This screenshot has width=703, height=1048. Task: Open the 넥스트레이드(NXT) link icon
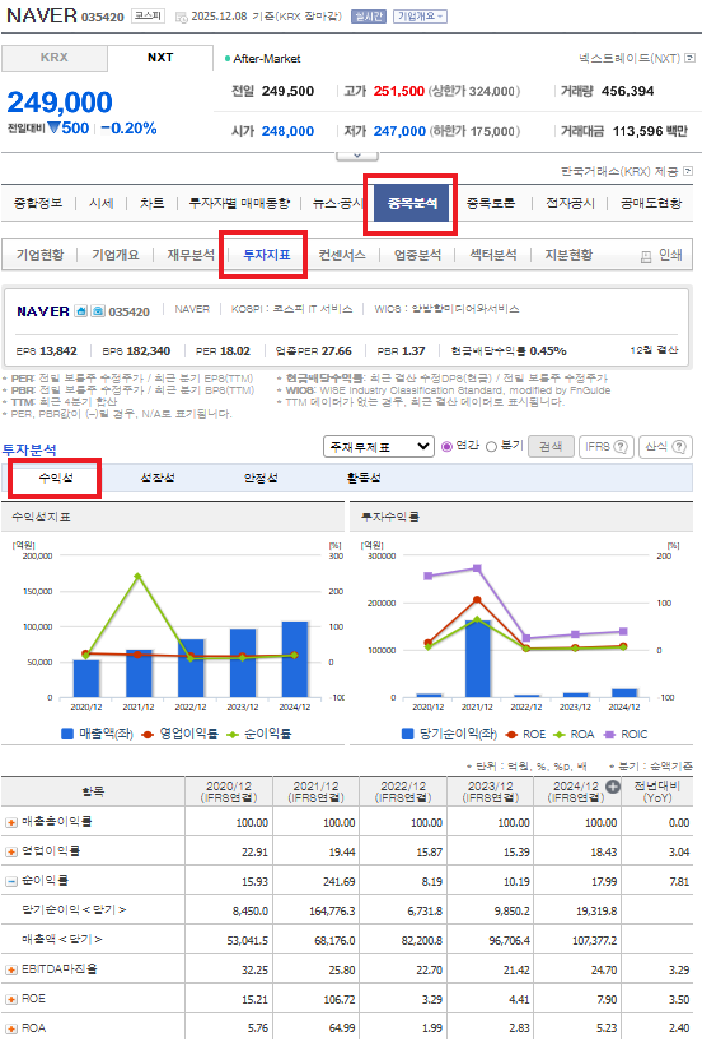690,58
